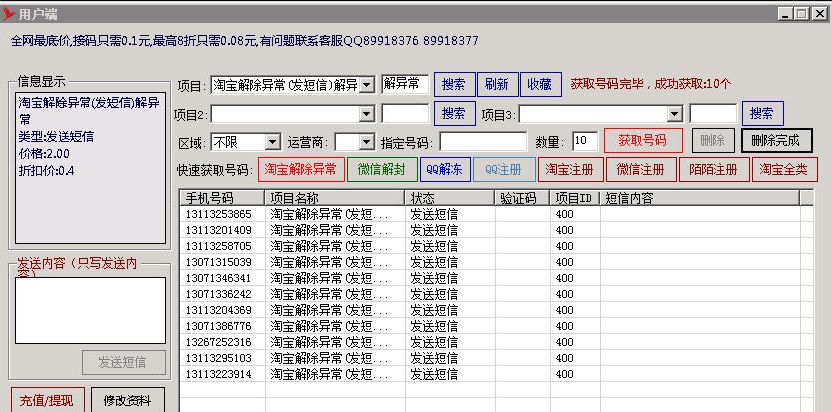Open the 项目2 dropdown list
832x412 pixels.
[x=367, y=114]
